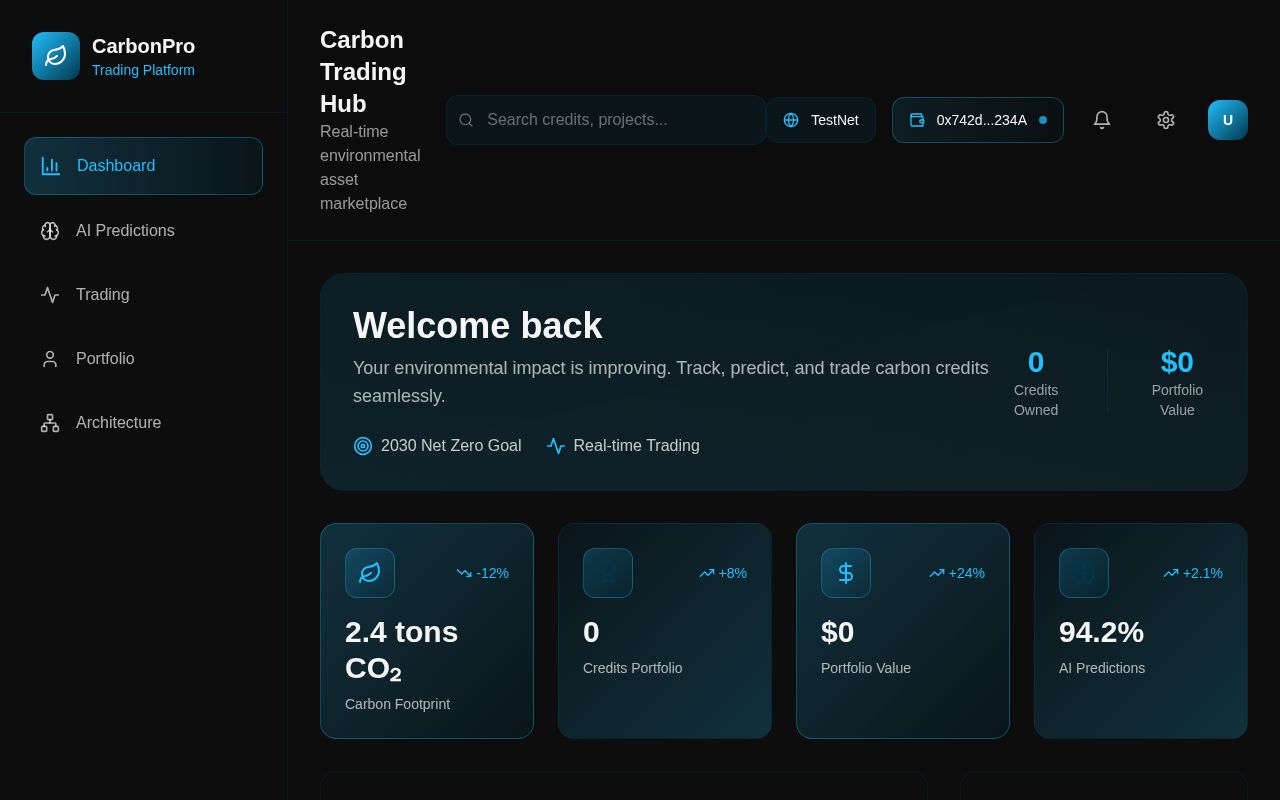The width and height of the screenshot is (1280, 800).
Task: Click the welcome banner Portfolio Value label
Action: 1177,400
